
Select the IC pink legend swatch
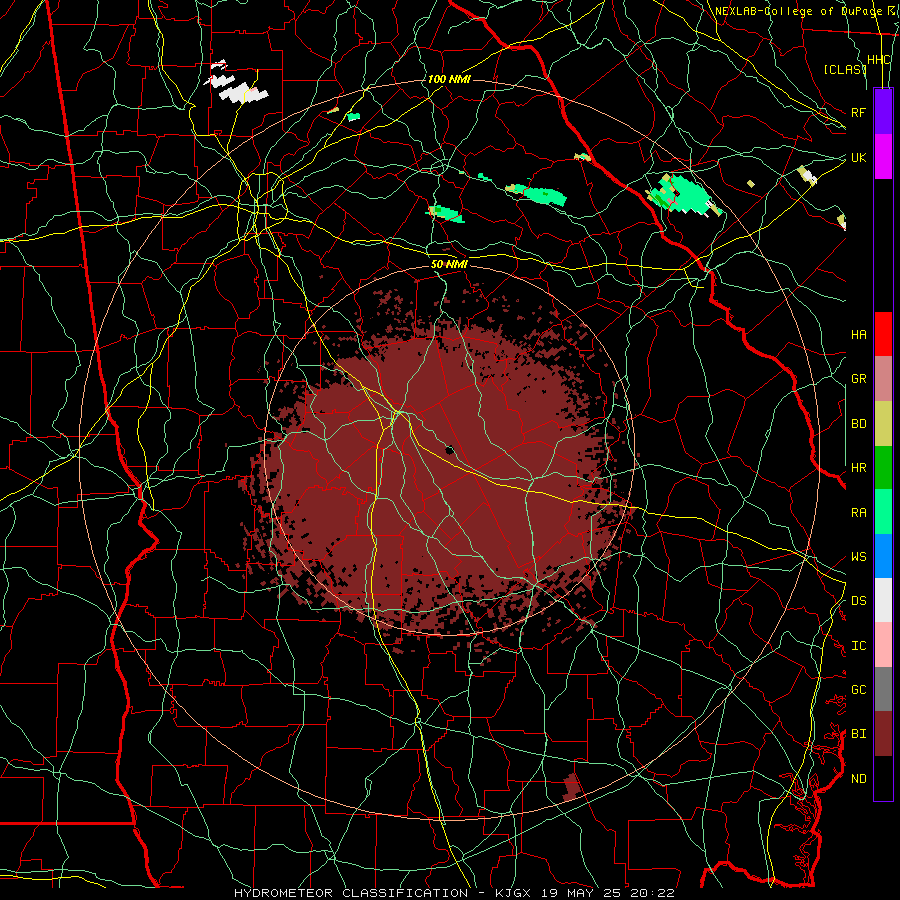(883, 645)
